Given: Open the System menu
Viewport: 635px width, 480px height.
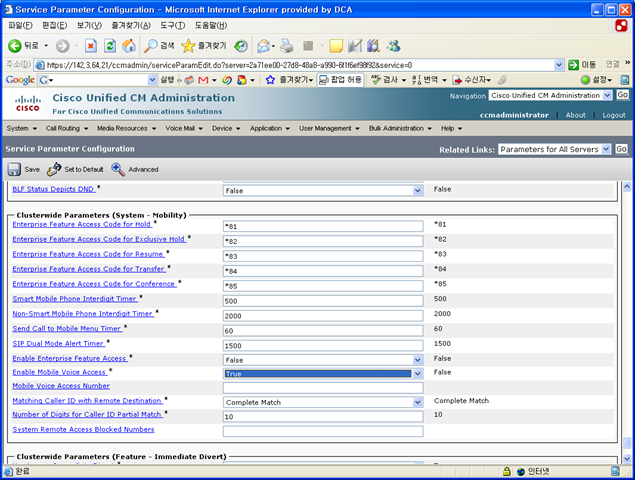Looking at the screenshot, I should click(x=21, y=128).
